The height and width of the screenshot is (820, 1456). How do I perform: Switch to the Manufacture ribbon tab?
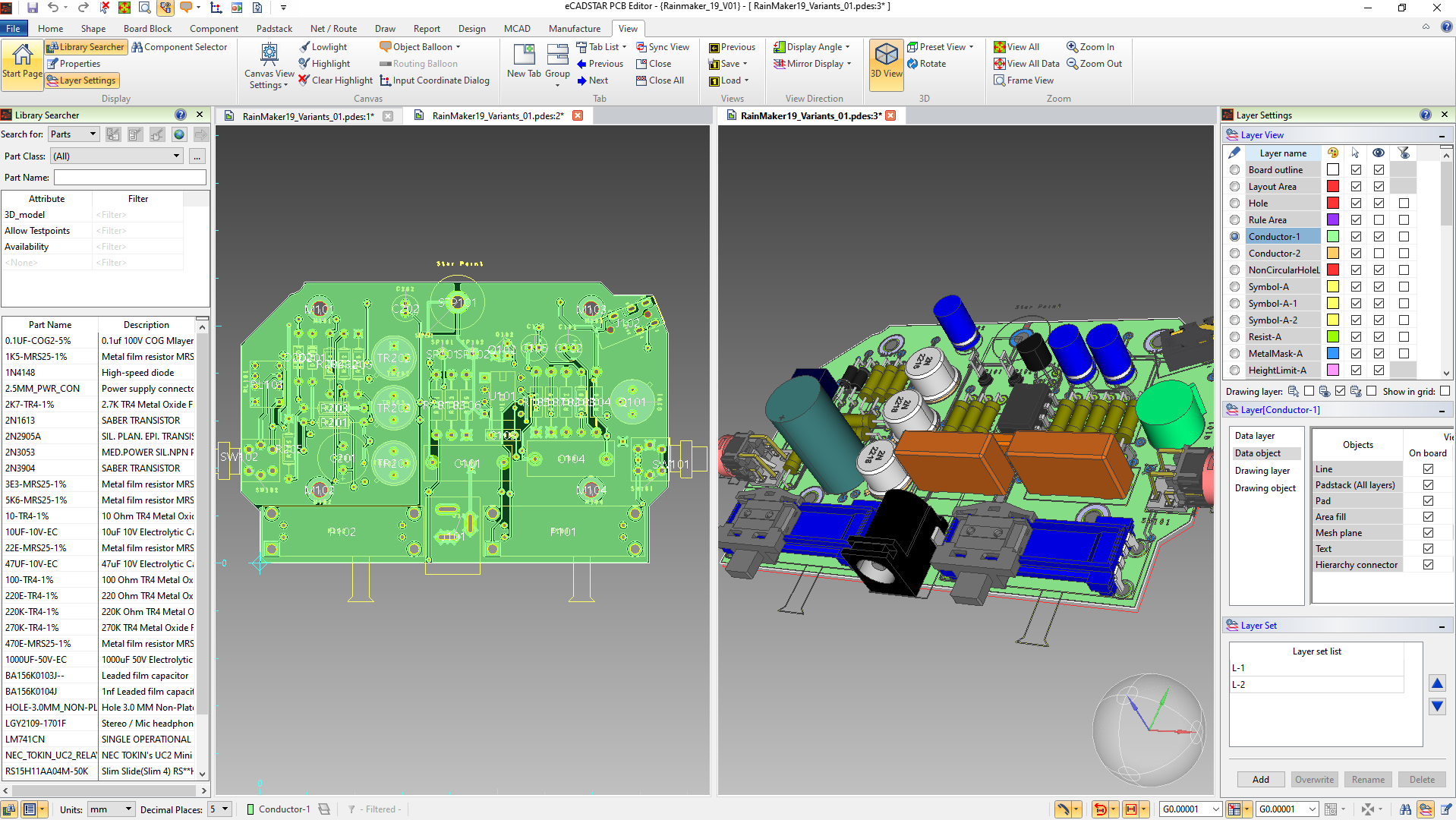[575, 29]
